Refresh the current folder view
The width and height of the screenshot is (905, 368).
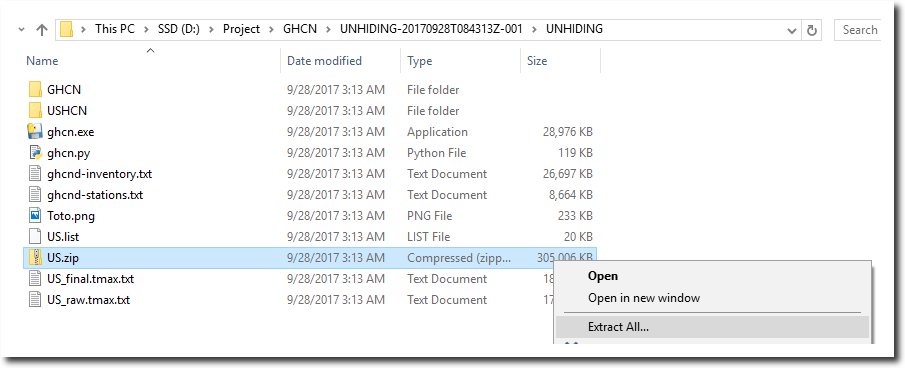click(x=811, y=30)
